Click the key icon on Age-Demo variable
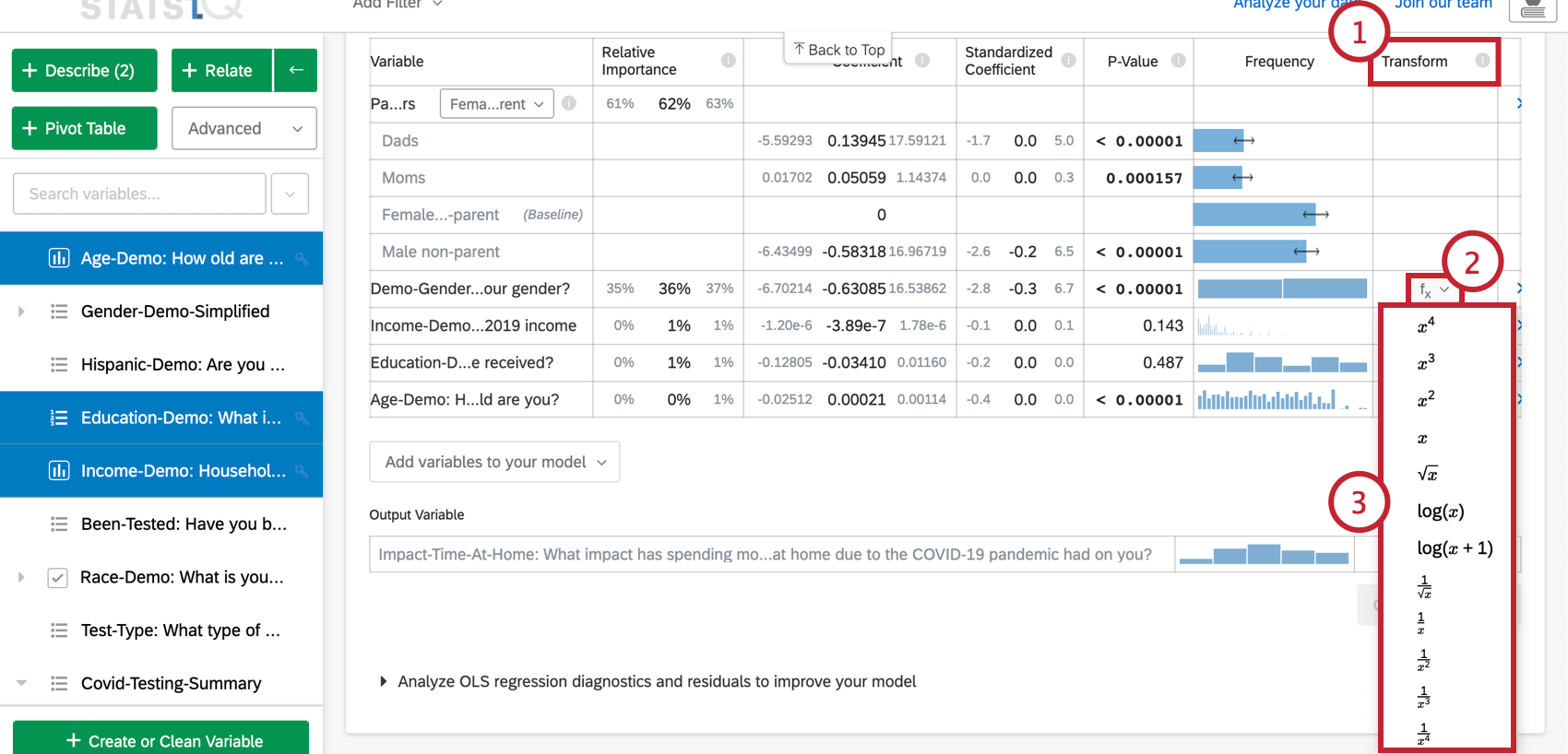The image size is (1568, 754). click(302, 259)
